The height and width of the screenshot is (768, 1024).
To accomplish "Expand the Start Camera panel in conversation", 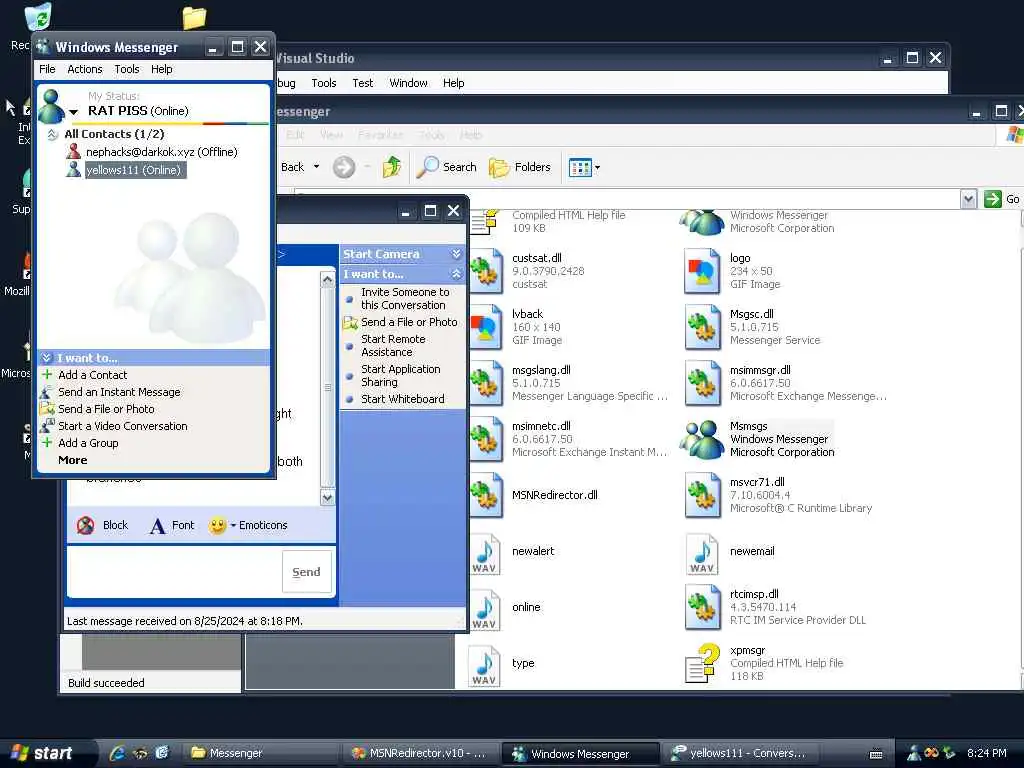I will pyautogui.click(x=456, y=254).
